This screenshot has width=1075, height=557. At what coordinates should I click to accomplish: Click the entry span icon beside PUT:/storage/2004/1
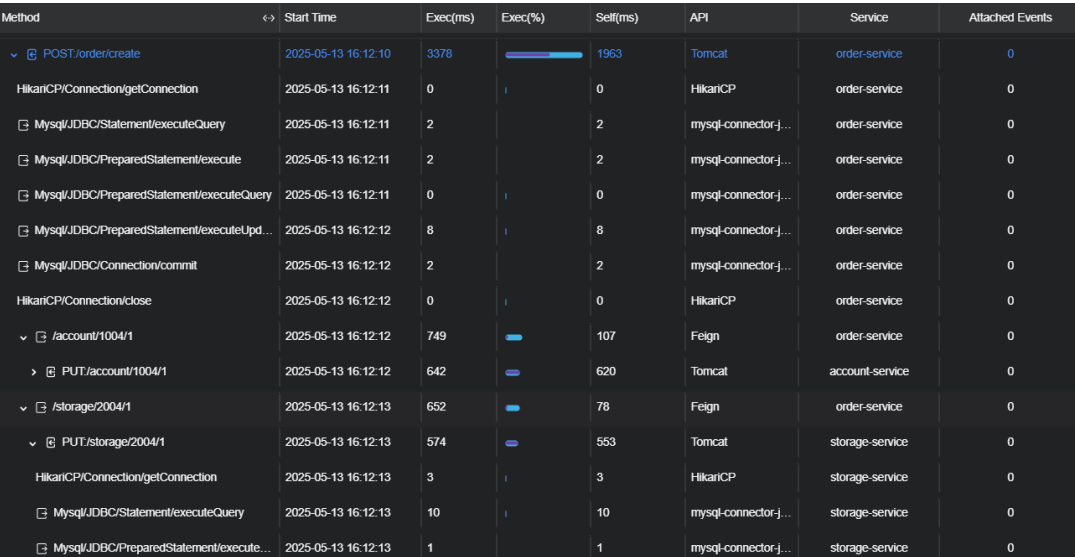coord(51,442)
